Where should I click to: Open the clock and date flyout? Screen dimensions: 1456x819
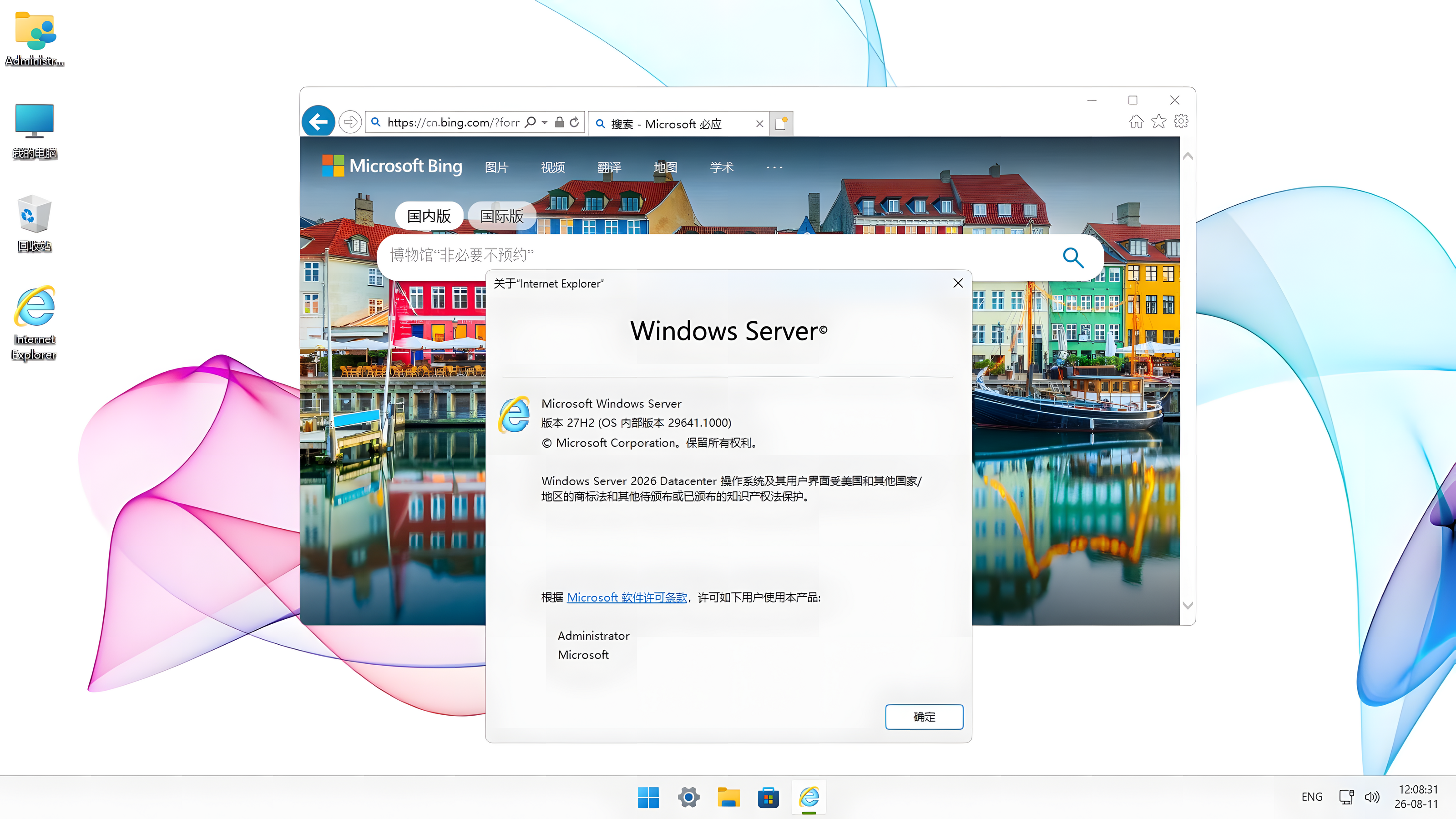[1416, 796]
